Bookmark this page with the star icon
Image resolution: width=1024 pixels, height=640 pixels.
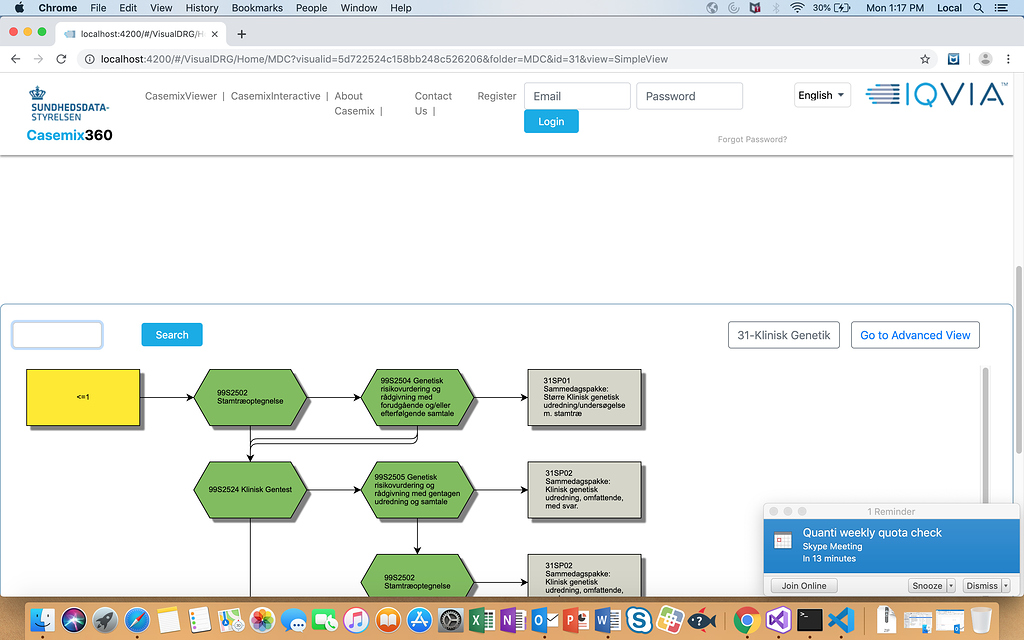pos(926,59)
